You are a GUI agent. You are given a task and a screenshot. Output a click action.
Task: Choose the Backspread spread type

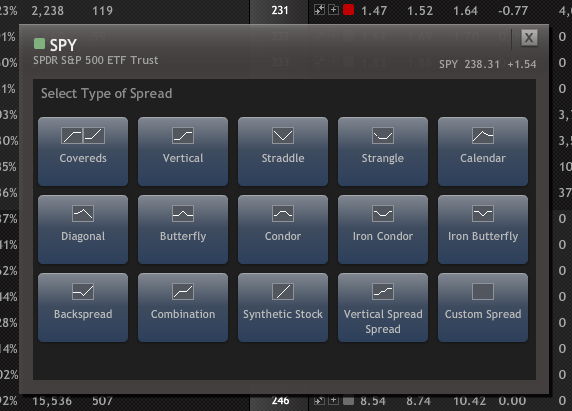pos(83,307)
